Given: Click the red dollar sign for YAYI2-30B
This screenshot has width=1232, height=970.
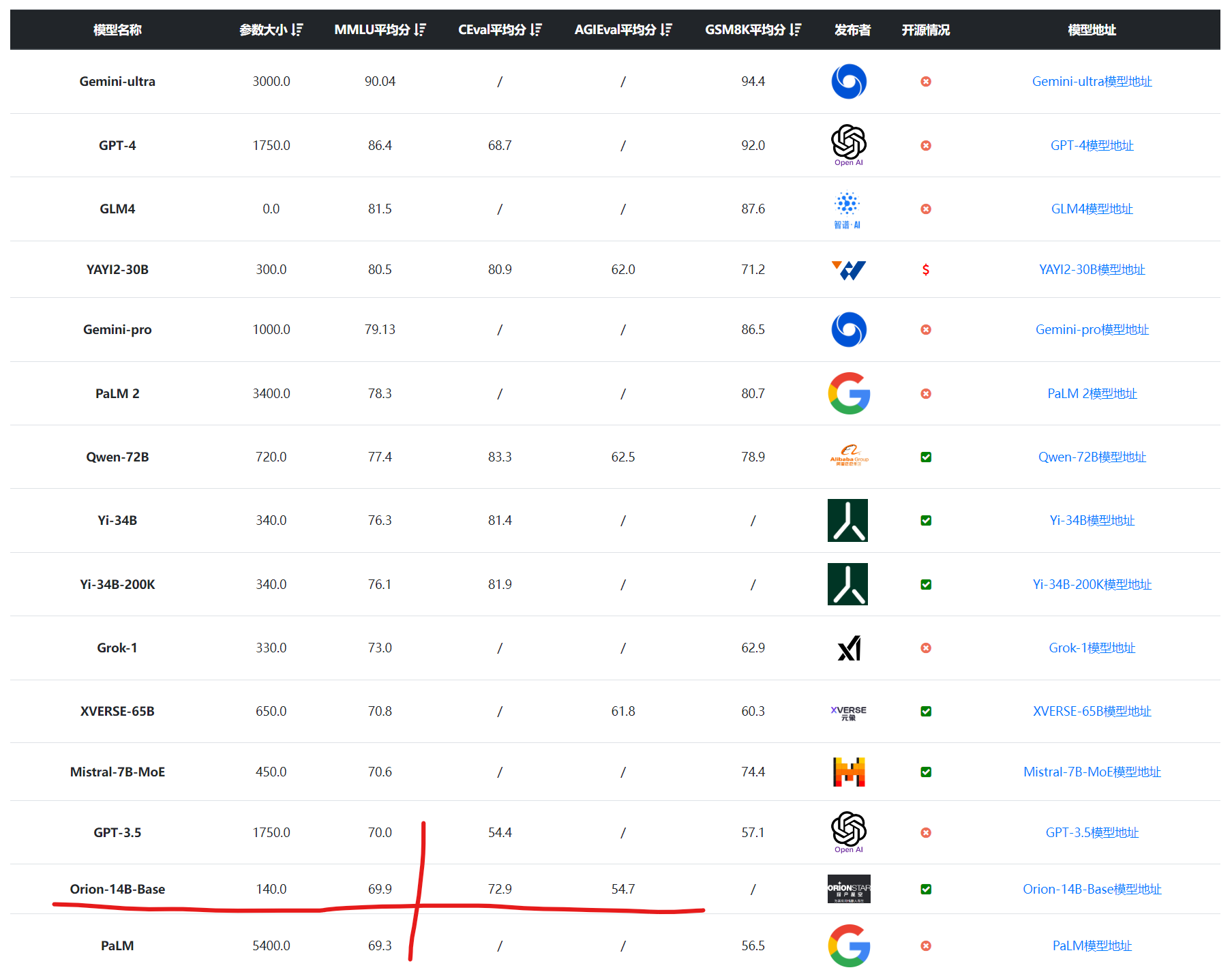Looking at the screenshot, I should pyautogui.click(x=925, y=270).
